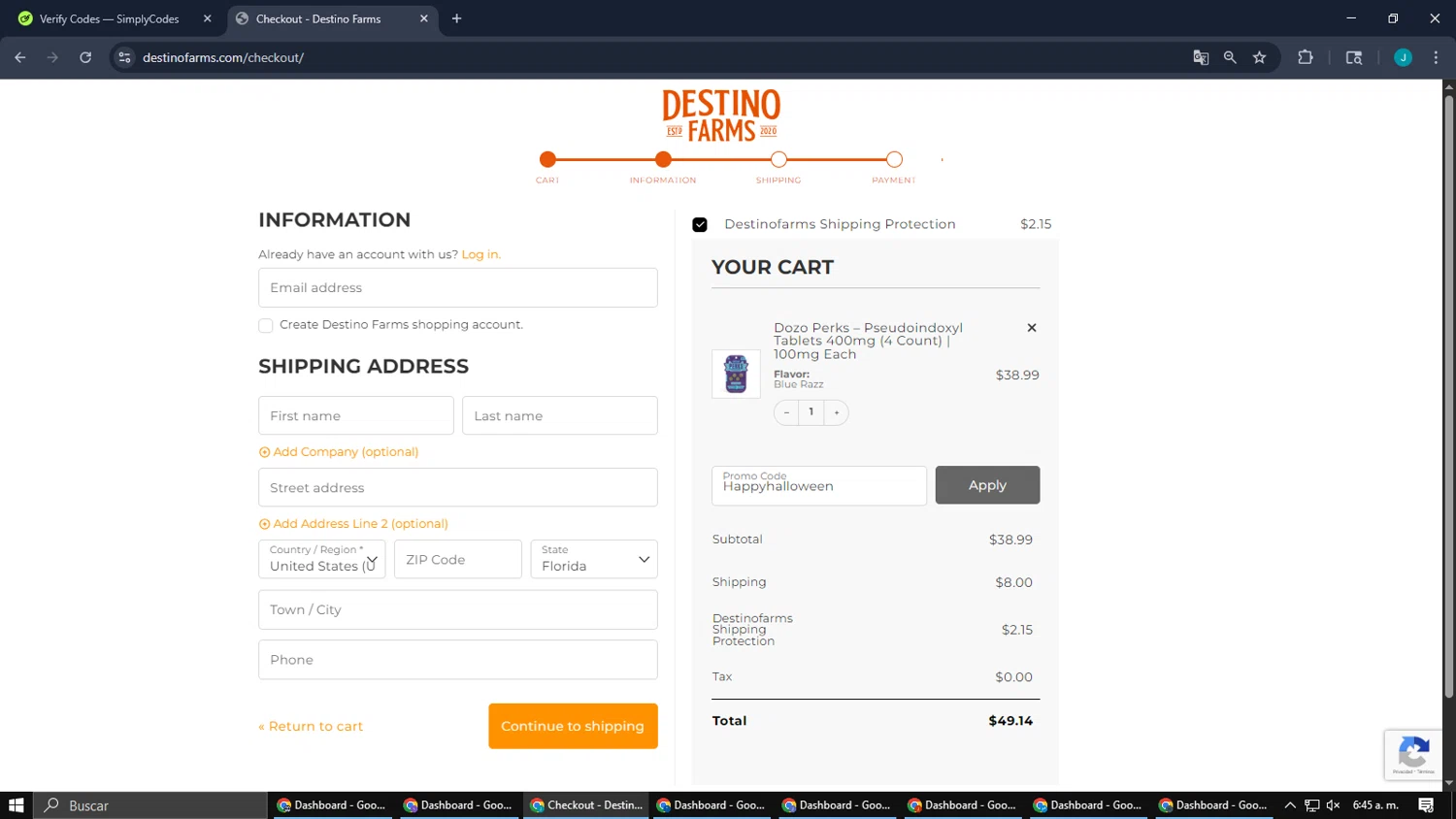Viewport: 1456px width, 819px height.
Task: Click the Total amount $49.14
Action: [1010, 721]
